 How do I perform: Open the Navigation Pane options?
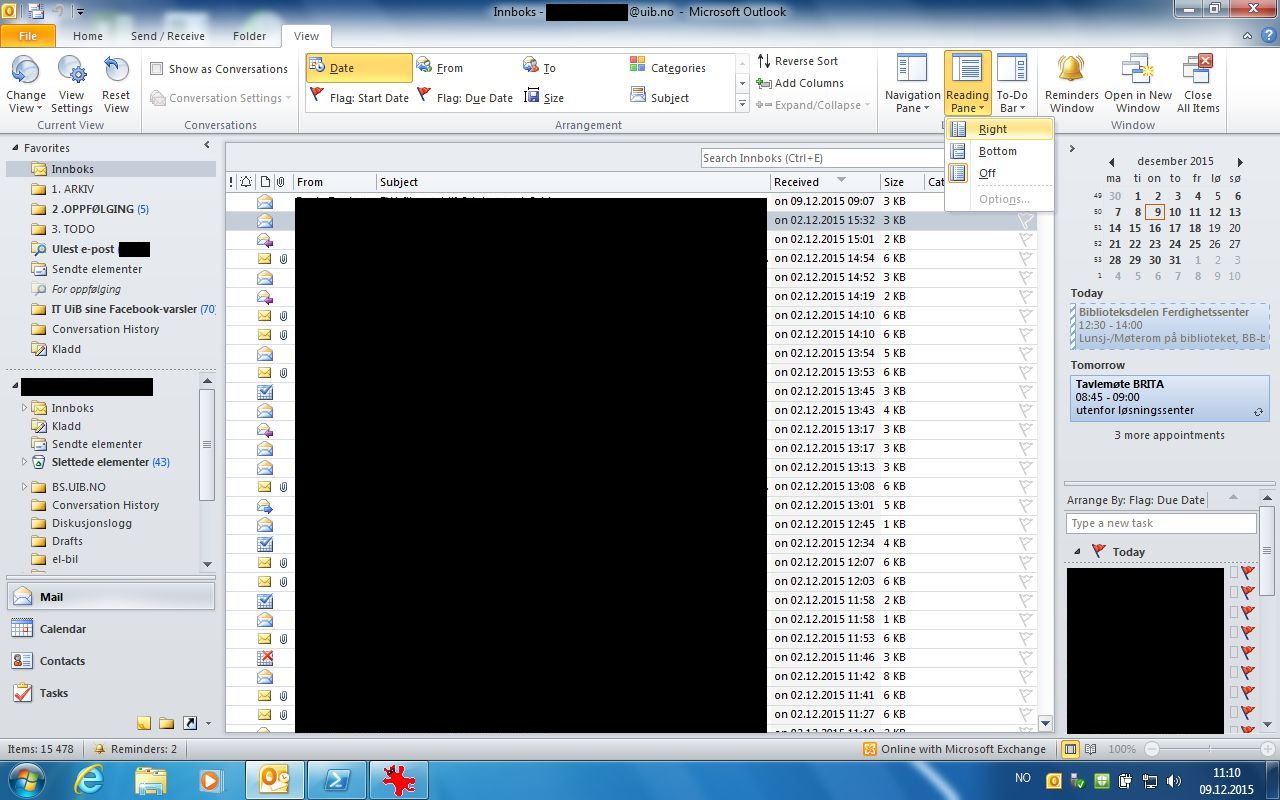(911, 84)
